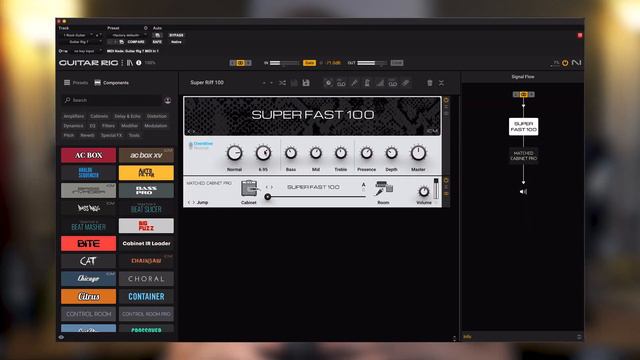
Task: Open the metronome tool icon
Action: pyautogui.click(x=367, y=83)
